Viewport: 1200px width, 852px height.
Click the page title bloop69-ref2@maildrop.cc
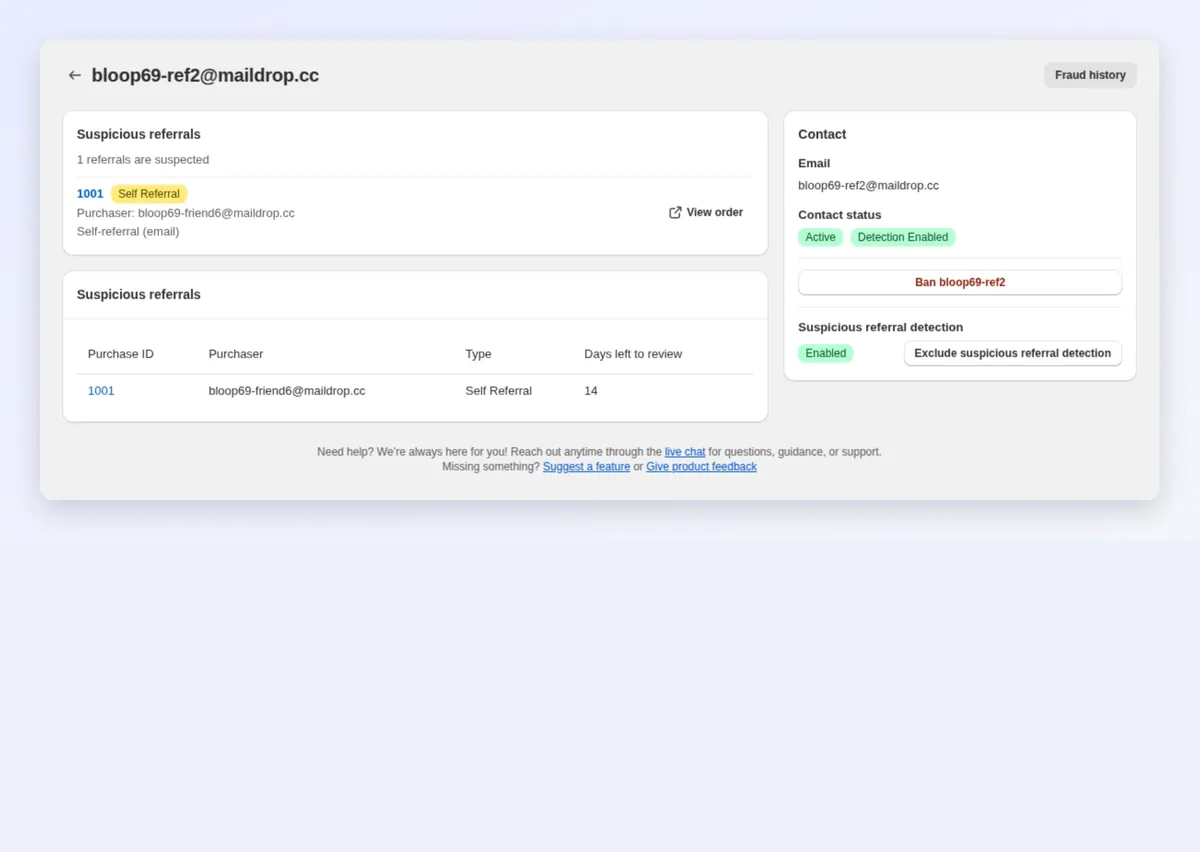pos(205,75)
